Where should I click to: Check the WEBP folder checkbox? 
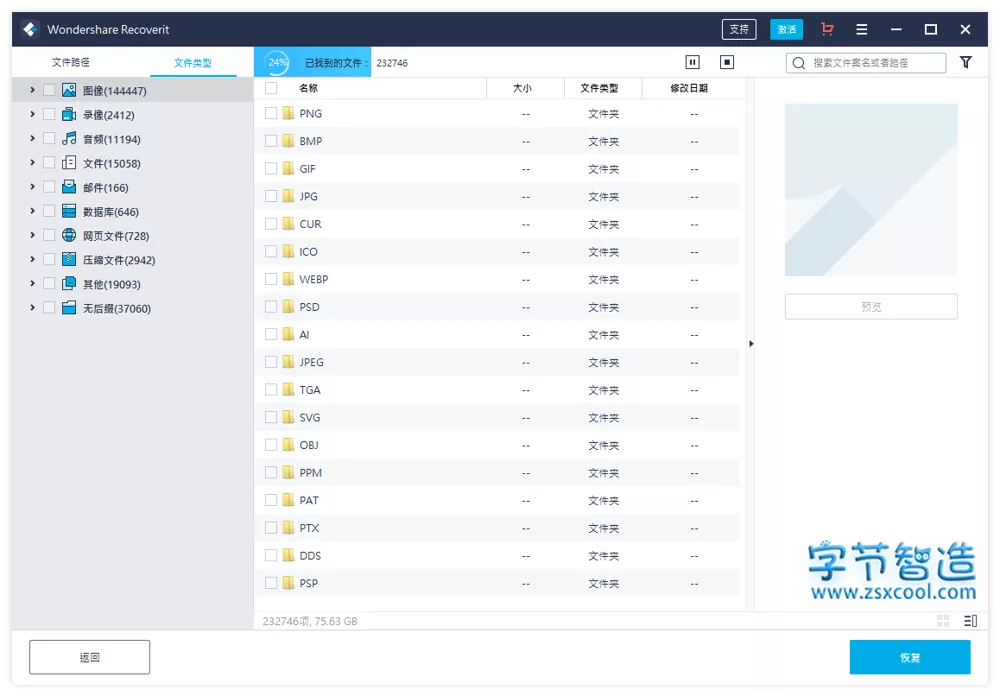pyautogui.click(x=271, y=279)
